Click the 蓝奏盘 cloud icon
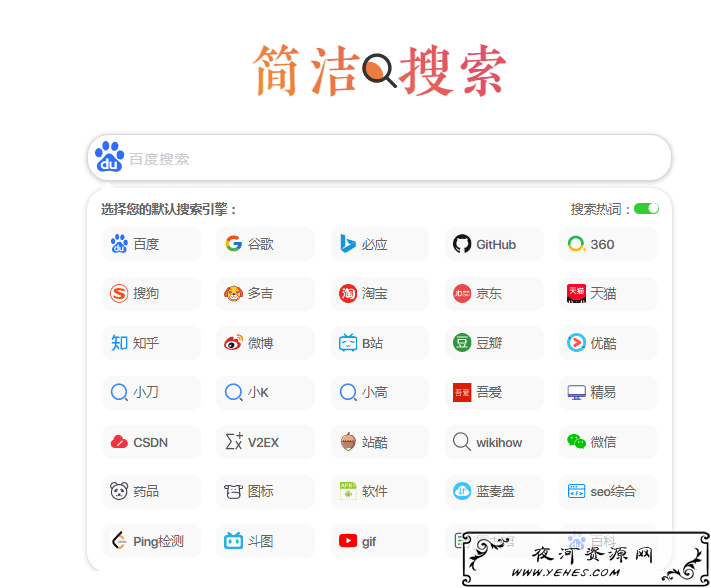Screen dimensions: 711x588 (462, 491)
